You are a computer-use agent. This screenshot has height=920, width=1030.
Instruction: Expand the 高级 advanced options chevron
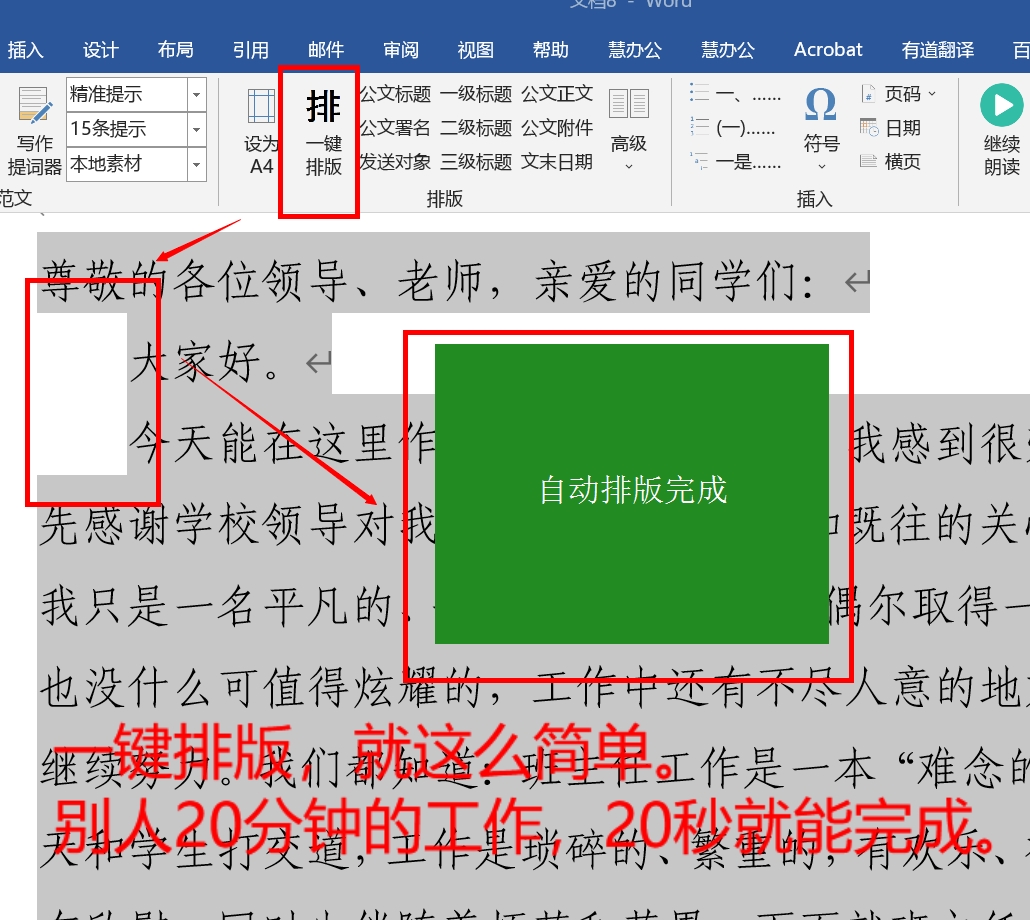[629, 166]
